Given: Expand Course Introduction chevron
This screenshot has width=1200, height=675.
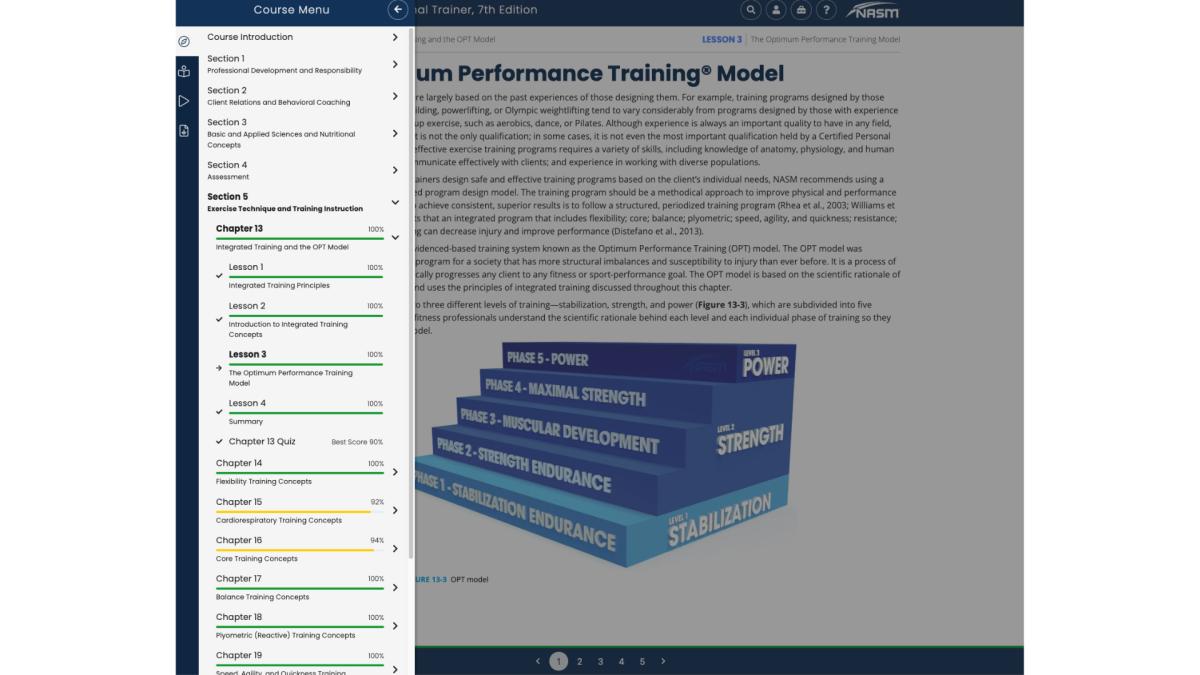Looking at the screenshot, I should click(395, 37).
